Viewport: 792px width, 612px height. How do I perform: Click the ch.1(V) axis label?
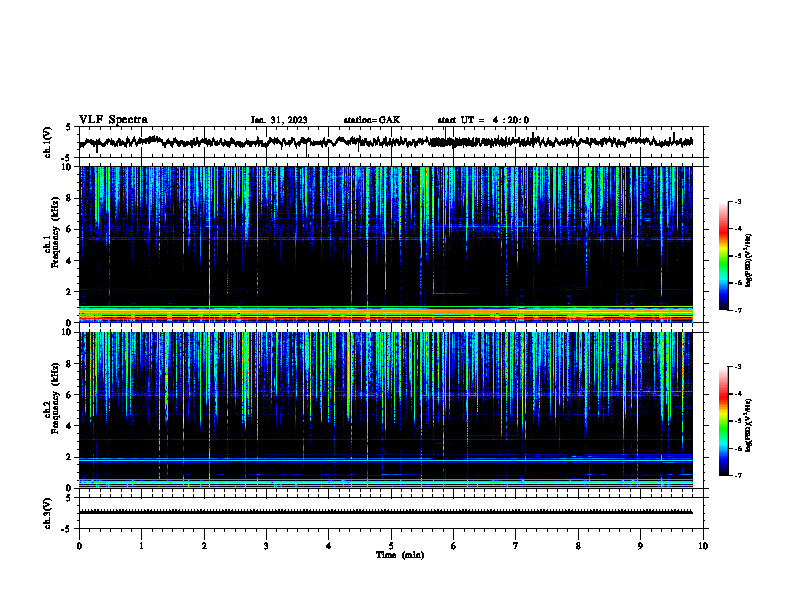click(48, 142)
